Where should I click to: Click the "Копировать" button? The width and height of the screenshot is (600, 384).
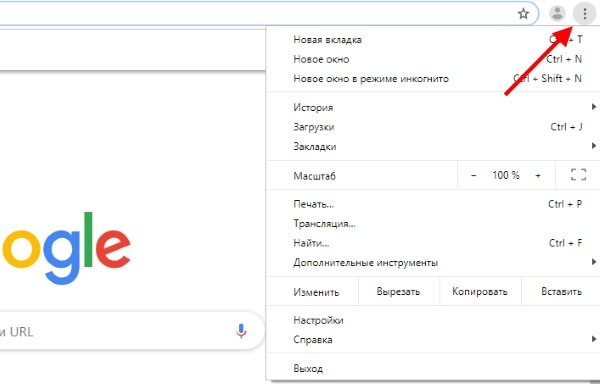tap(480, 291)
